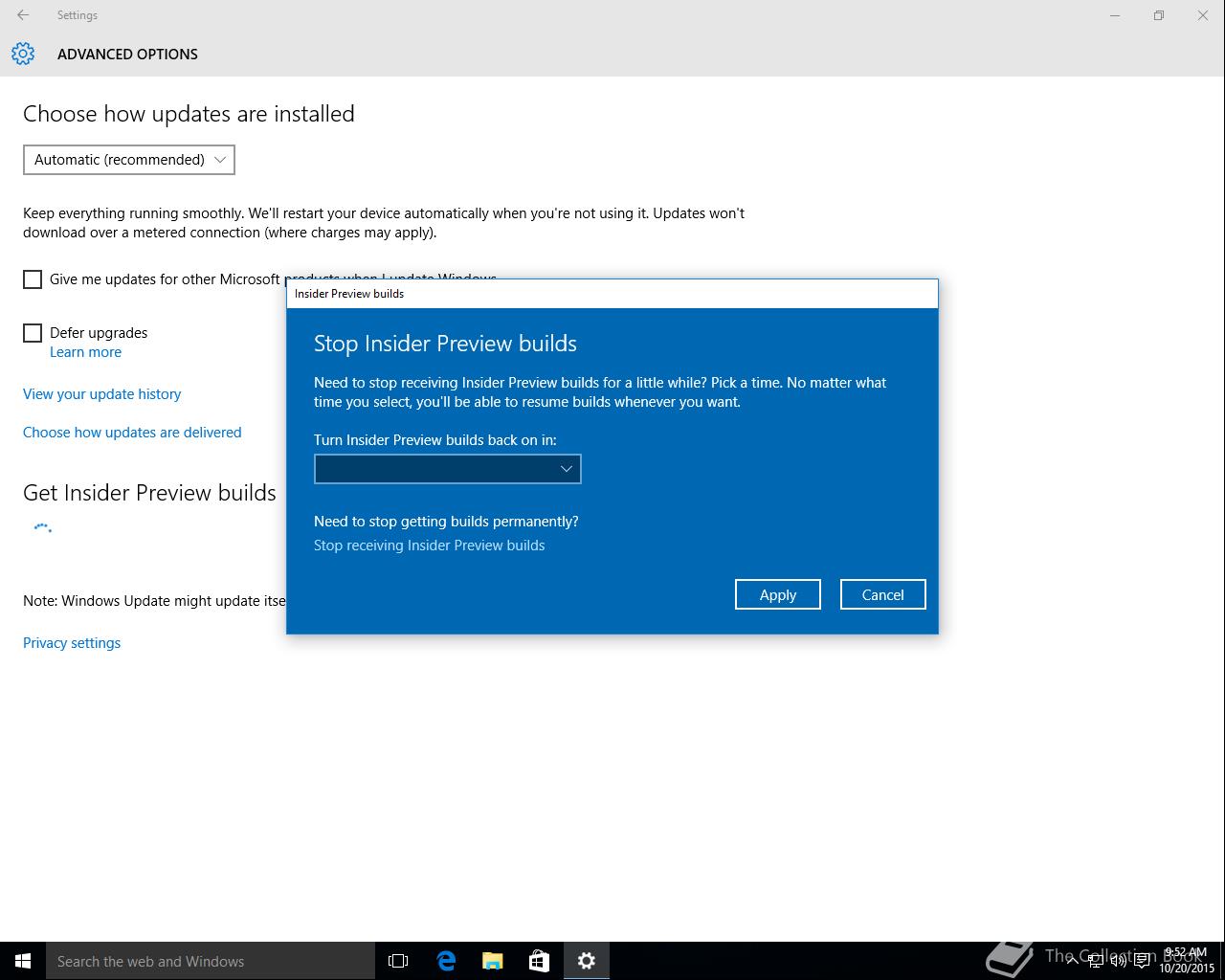
Task: Open View your update history
Action: tap(101, 394)
